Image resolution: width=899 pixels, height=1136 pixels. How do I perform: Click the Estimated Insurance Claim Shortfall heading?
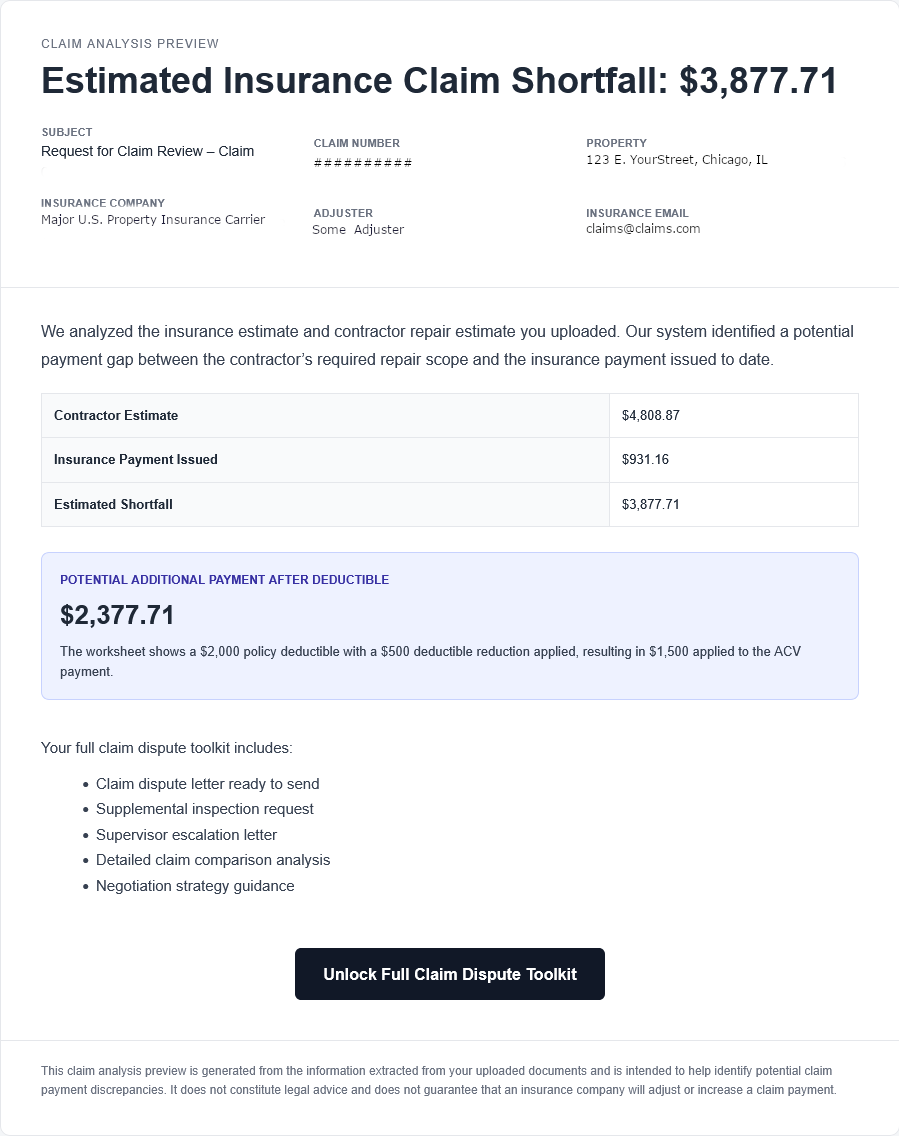click(x=439, y=81)
